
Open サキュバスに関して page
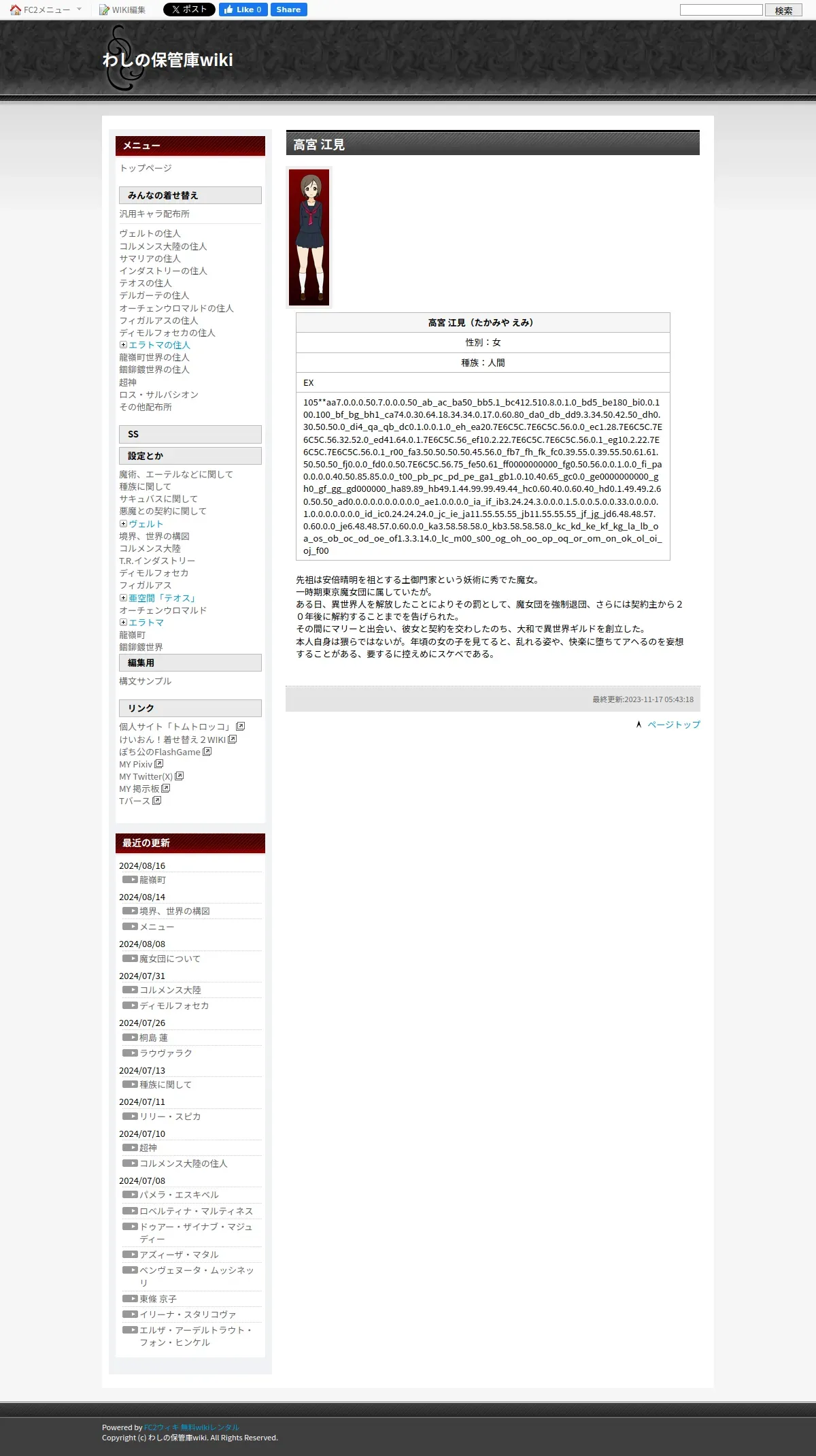[x=158, y=499]
